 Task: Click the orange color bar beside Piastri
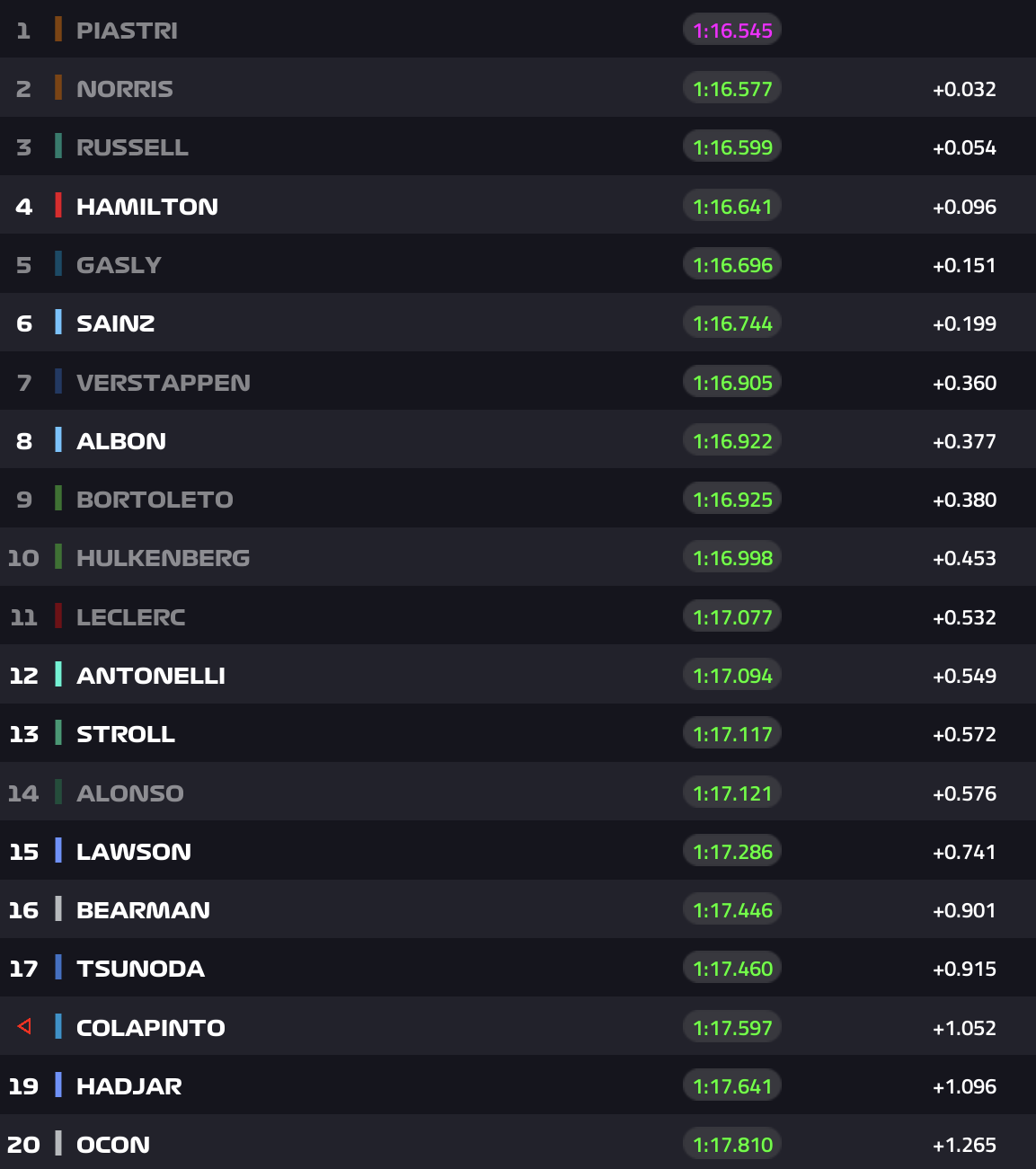[x=58, y=31]
